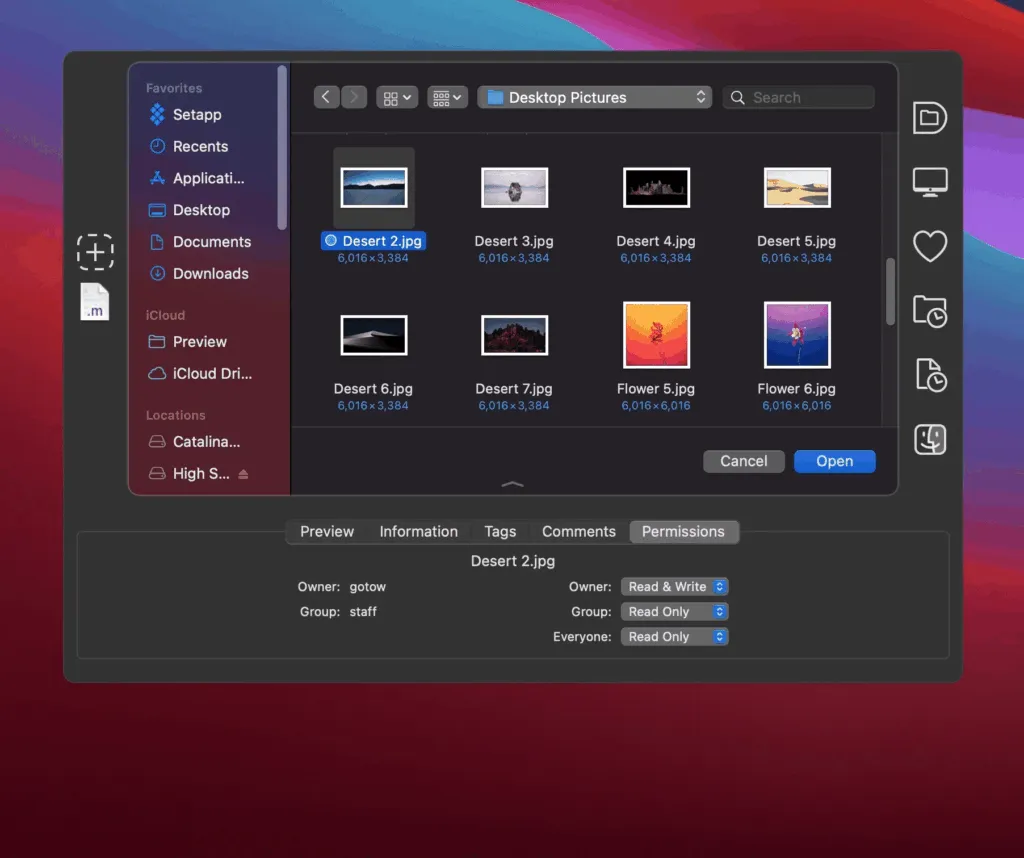1024x858 pixels.
Task: Show the Comments tab
Action: pos(578,531)
